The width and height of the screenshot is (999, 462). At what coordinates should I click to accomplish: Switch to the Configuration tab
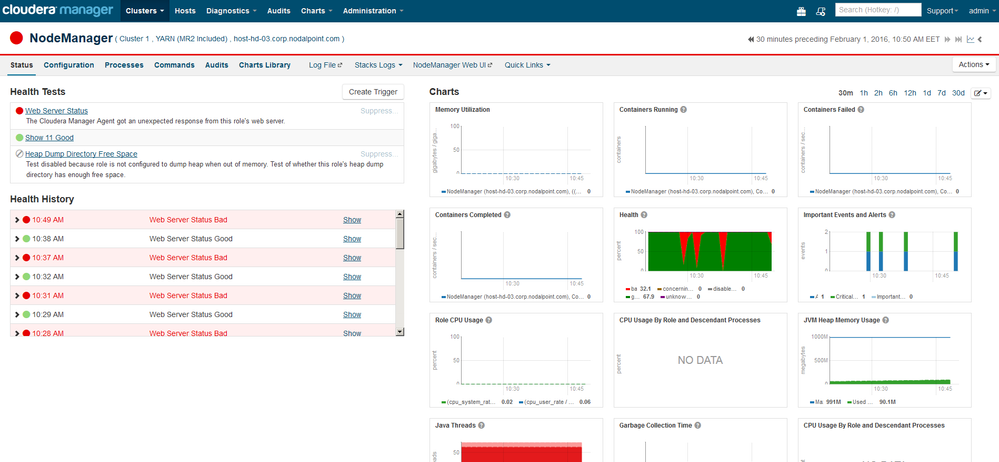coord(69,65)
